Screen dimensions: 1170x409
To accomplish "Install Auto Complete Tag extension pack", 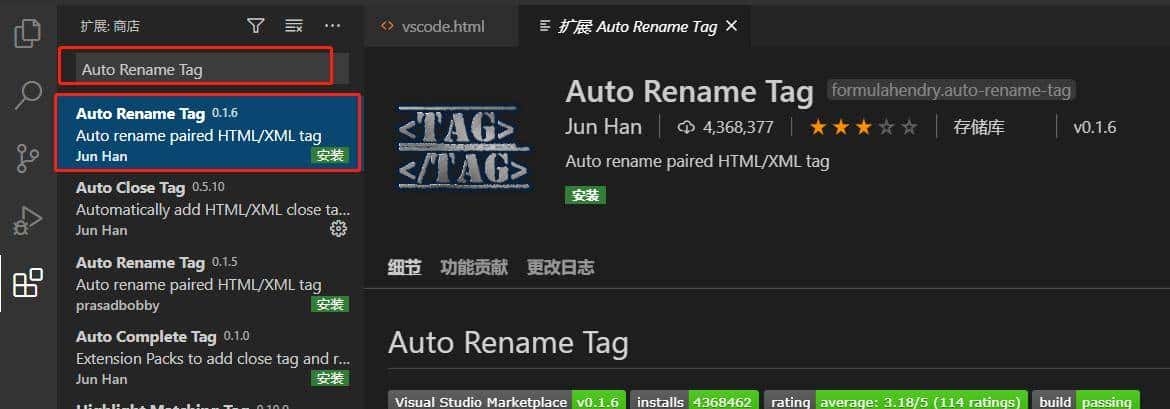I will tap(331, 379).
